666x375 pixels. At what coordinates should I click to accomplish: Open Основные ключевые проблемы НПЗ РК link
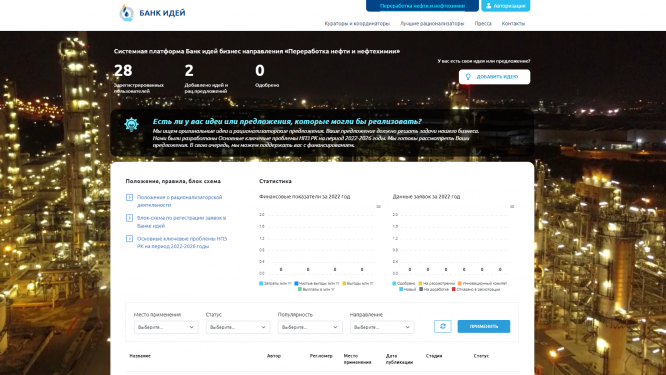point(182,242)
